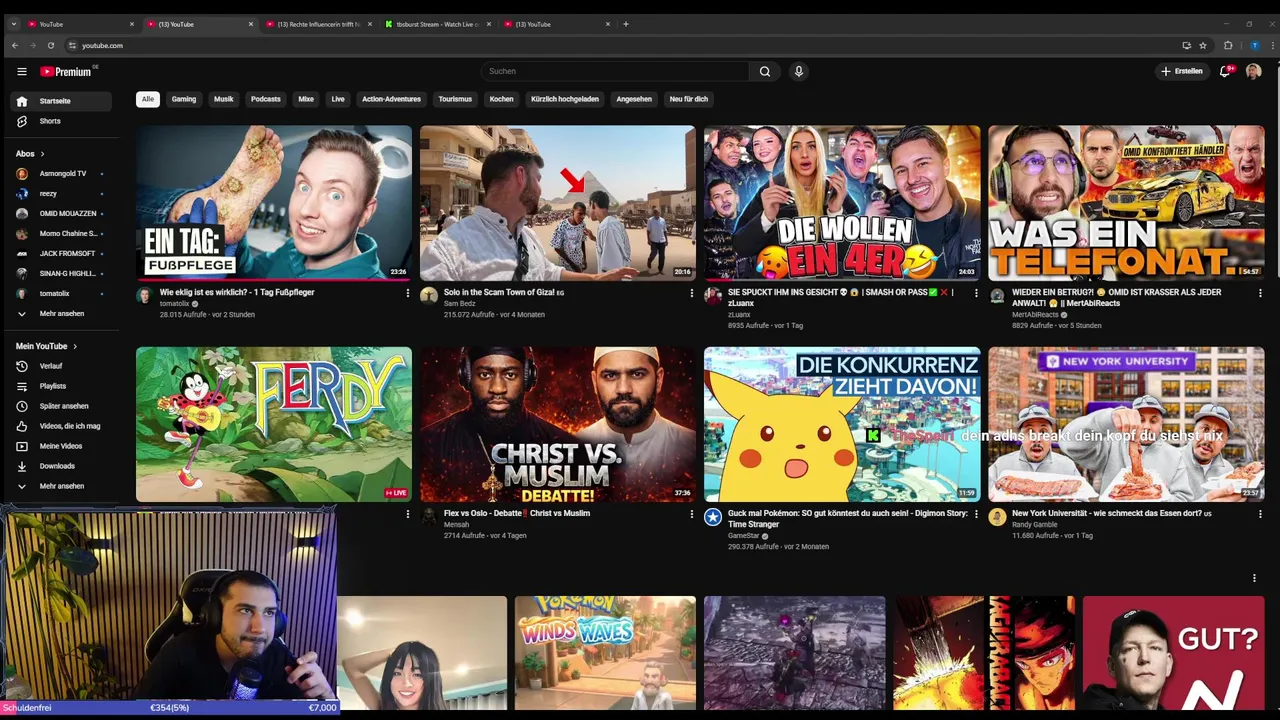Viewport: 1280px width, 720px height.
Task: Click the YouTube Premium logo
Action: pyautogui.click(x=66, y=71)
